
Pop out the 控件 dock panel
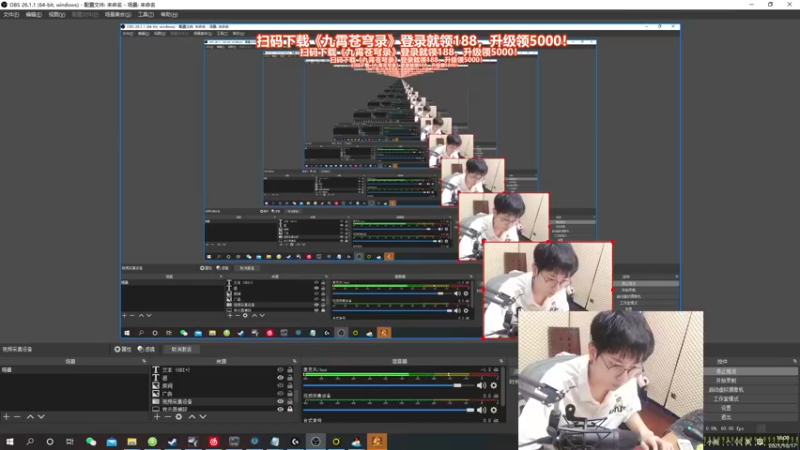794,361
